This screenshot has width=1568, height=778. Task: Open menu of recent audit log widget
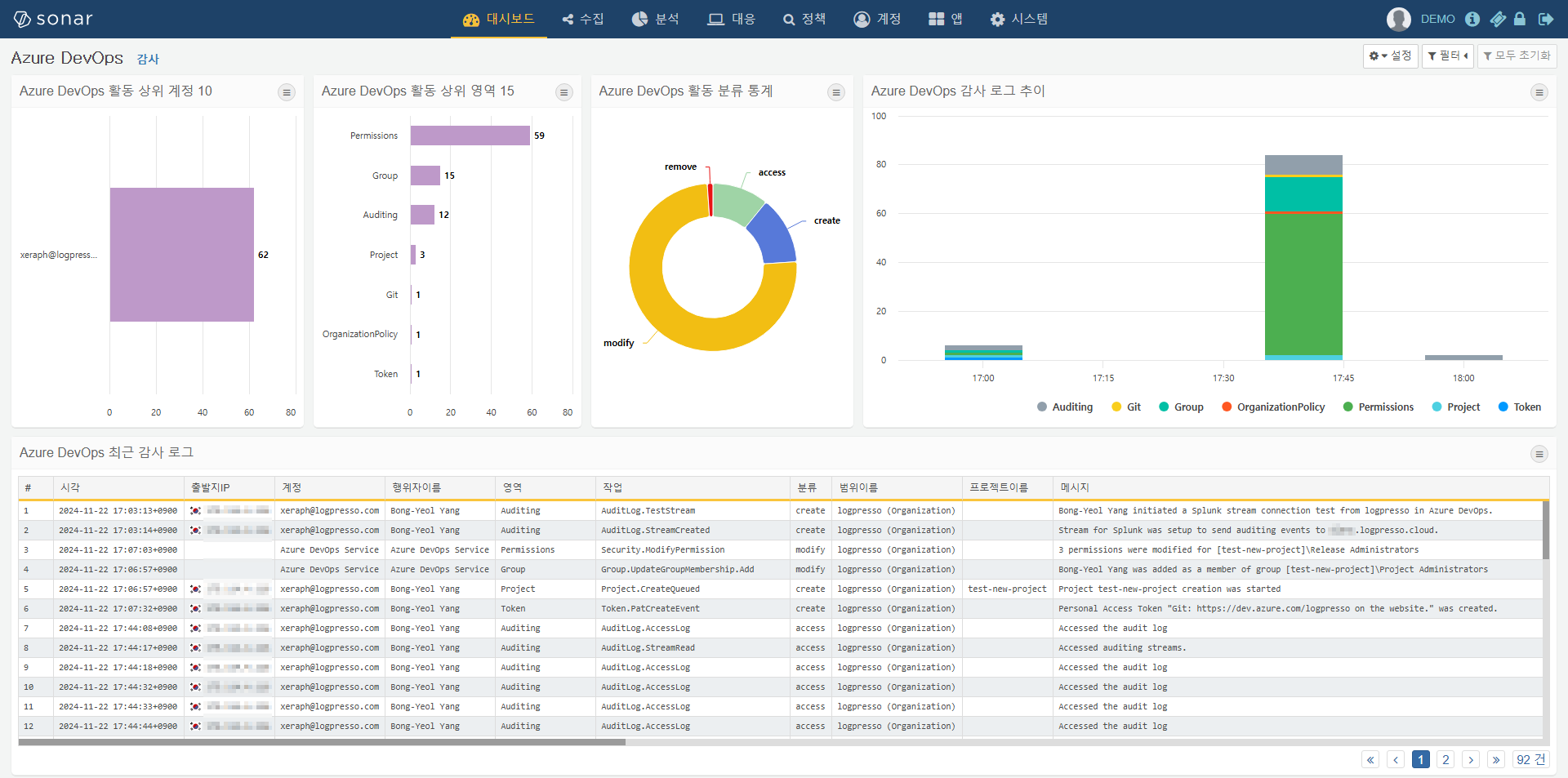(x=1539, y=454)
